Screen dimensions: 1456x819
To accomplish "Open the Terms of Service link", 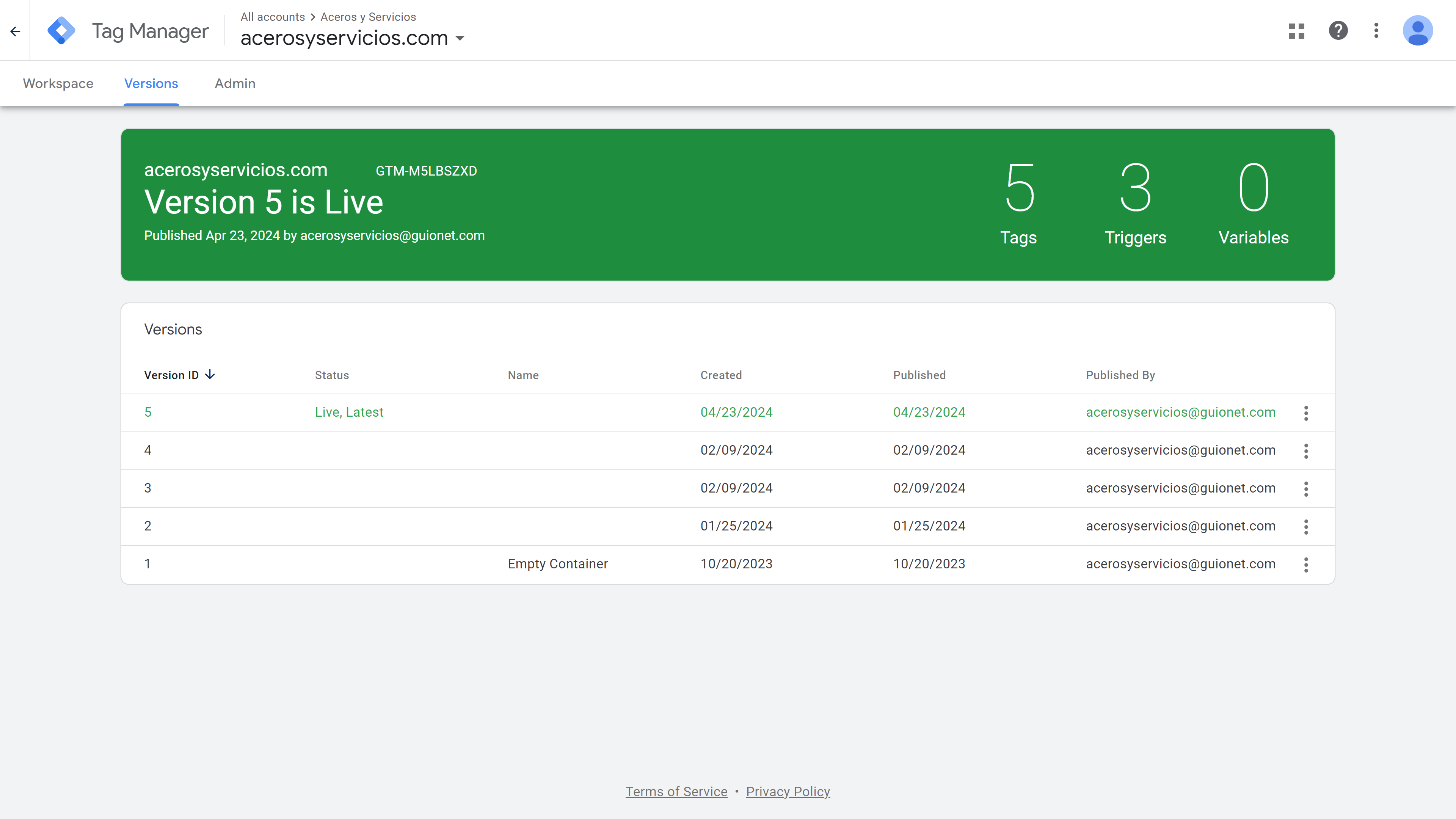I will coord(676,791).
